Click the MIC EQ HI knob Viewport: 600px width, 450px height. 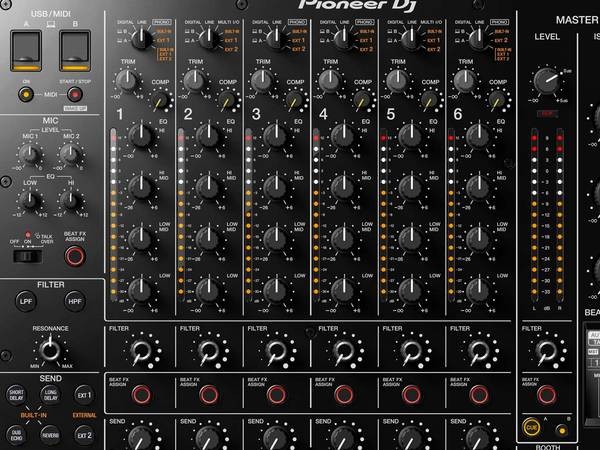coord(70,200)
